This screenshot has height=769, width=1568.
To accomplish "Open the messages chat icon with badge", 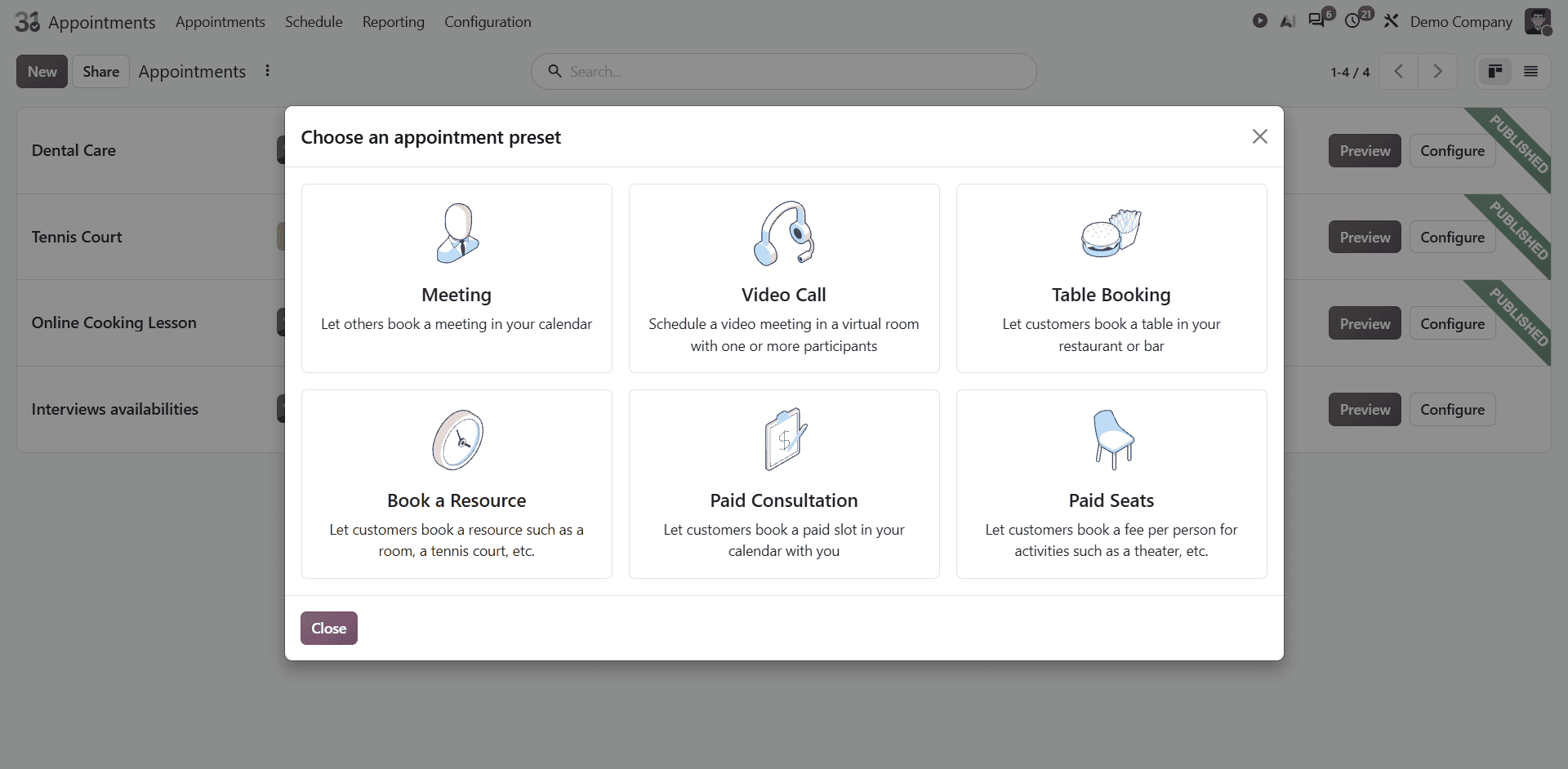I will [x=1317, y=20].
